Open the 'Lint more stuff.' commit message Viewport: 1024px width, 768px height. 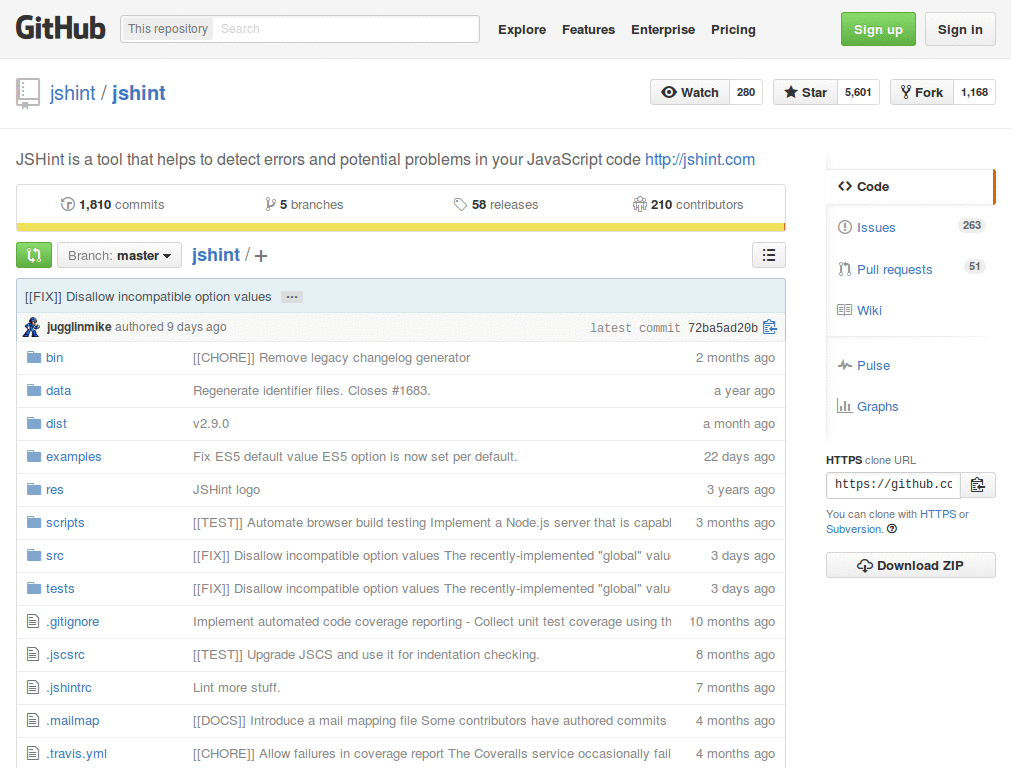click(236, 688)
